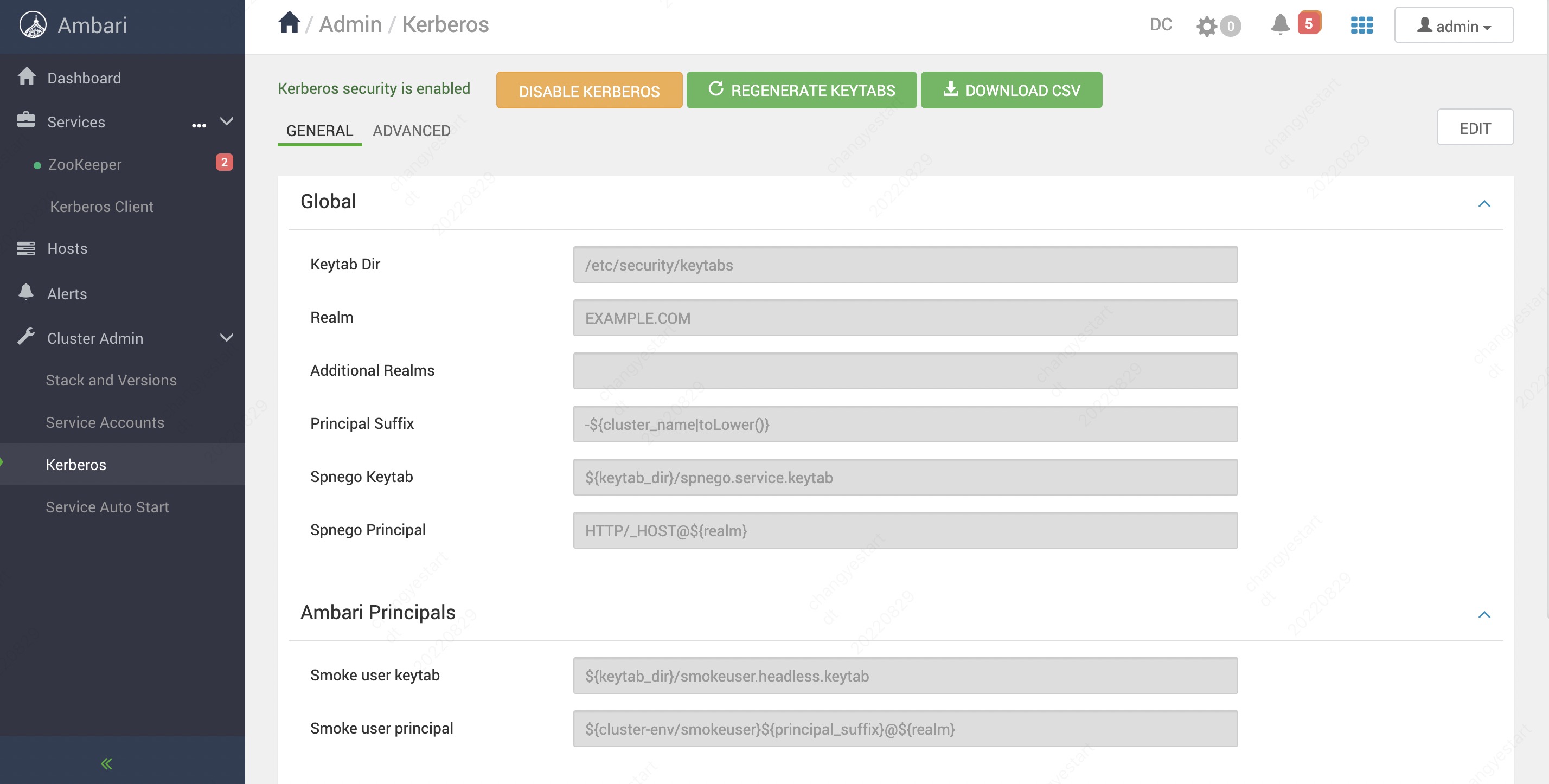Collapse sidebar with double-chevron icon

pyautogui.click(x=106, y=763)
